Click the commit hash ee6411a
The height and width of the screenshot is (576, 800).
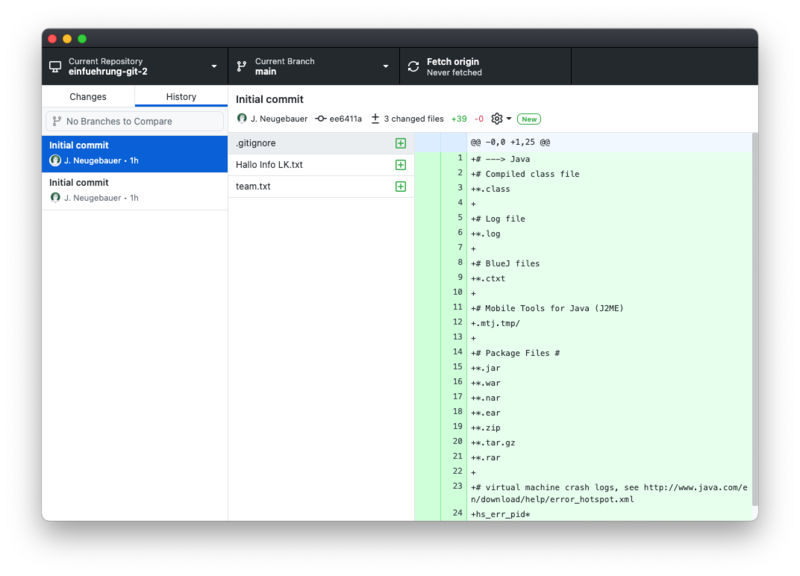click(345, 119)
